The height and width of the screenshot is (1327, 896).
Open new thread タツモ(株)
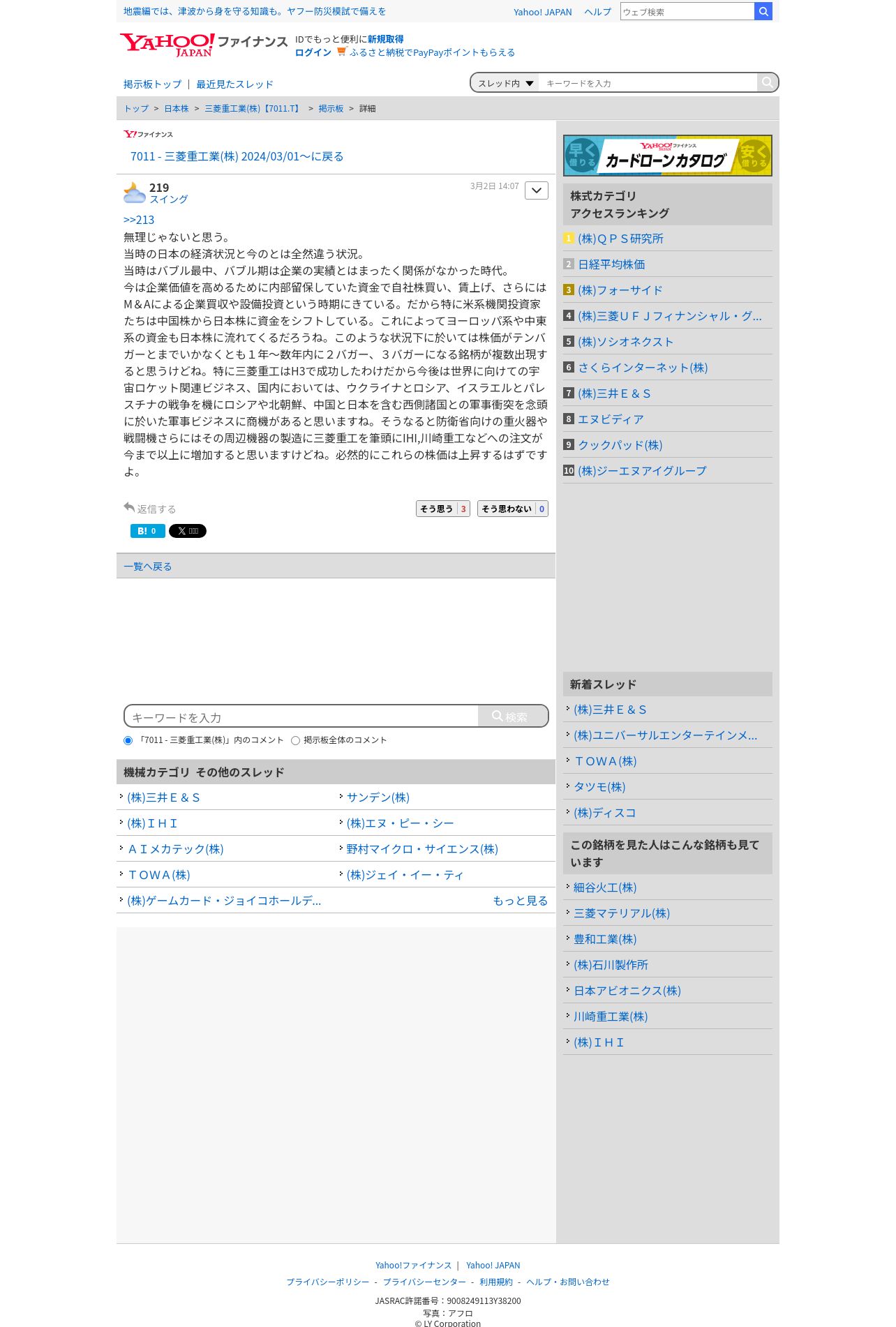coord(599,787)
